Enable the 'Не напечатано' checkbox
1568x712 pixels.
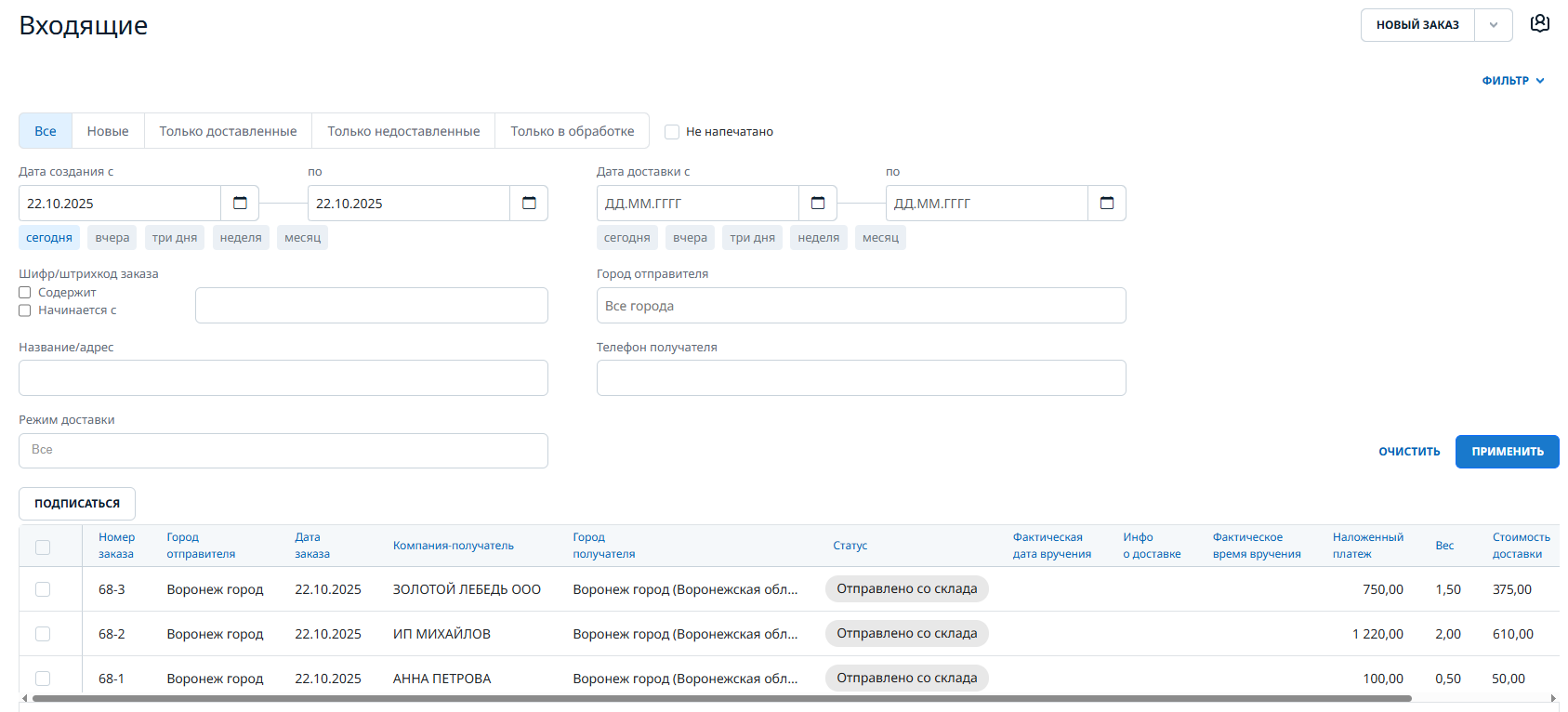click(672, 132)
